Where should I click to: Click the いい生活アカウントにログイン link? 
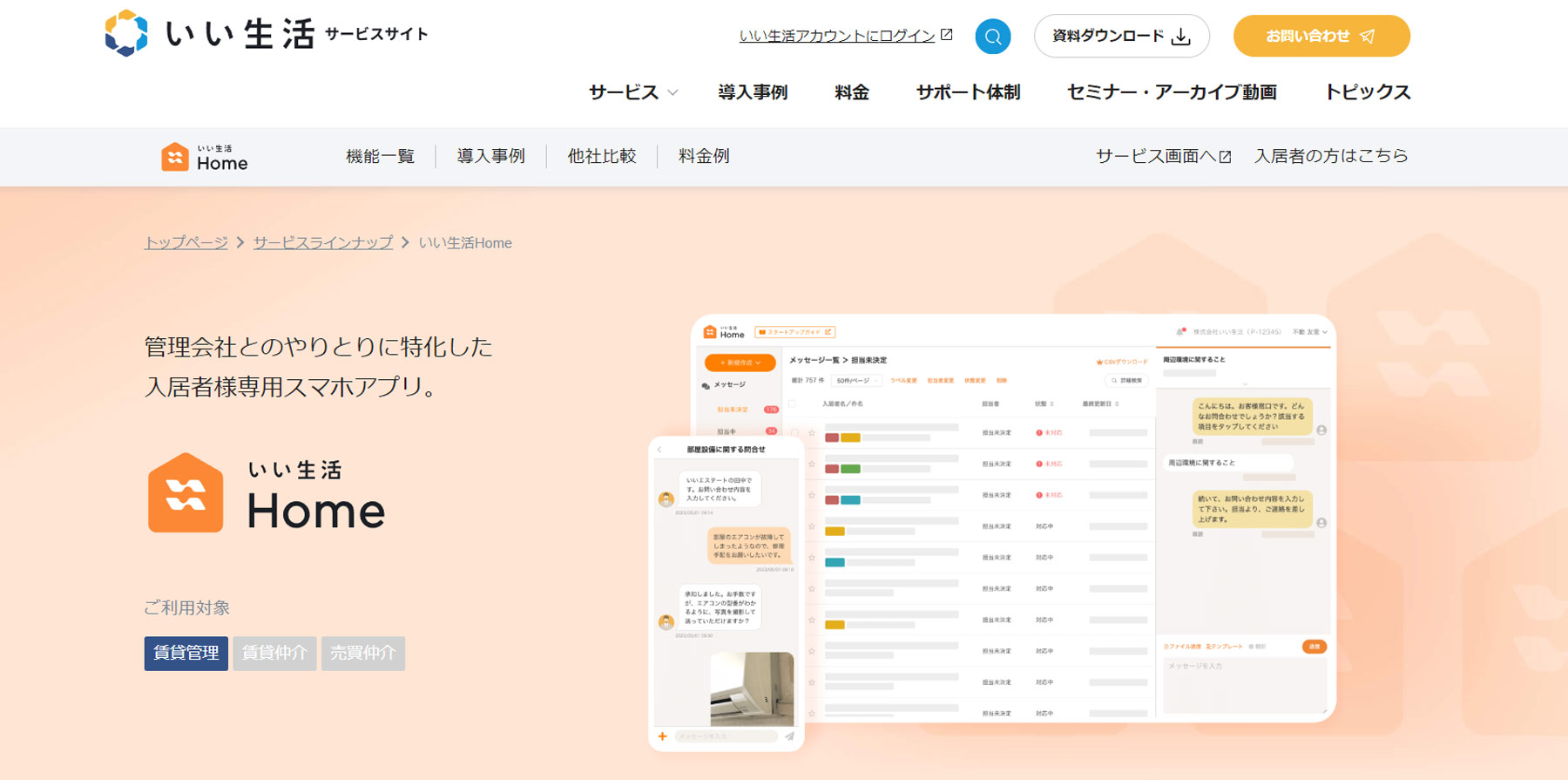pos(836,36)
